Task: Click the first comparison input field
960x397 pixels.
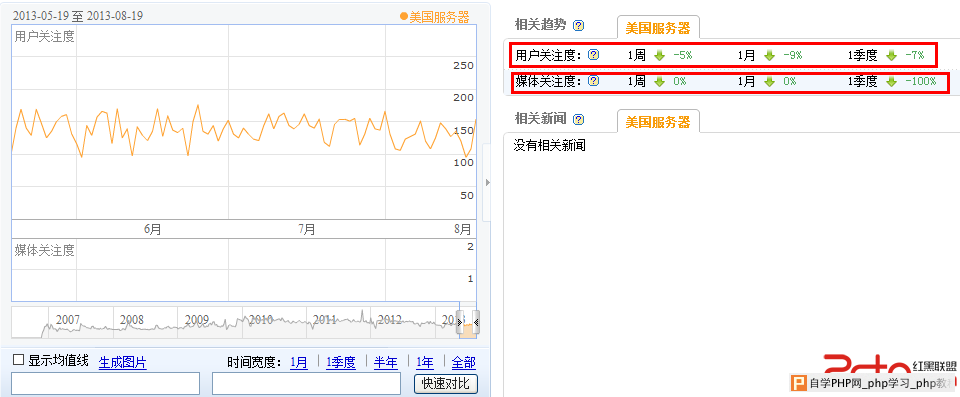Action: 105,383
